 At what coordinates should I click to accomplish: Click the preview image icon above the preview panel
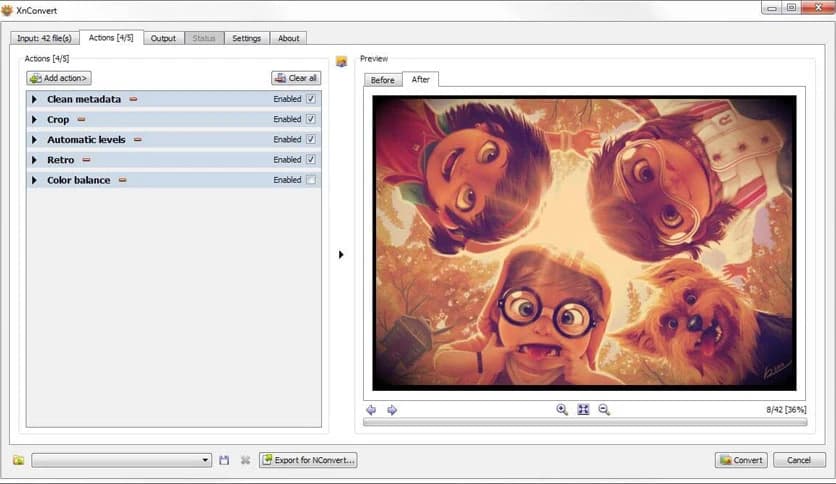[x=341, y=62]
